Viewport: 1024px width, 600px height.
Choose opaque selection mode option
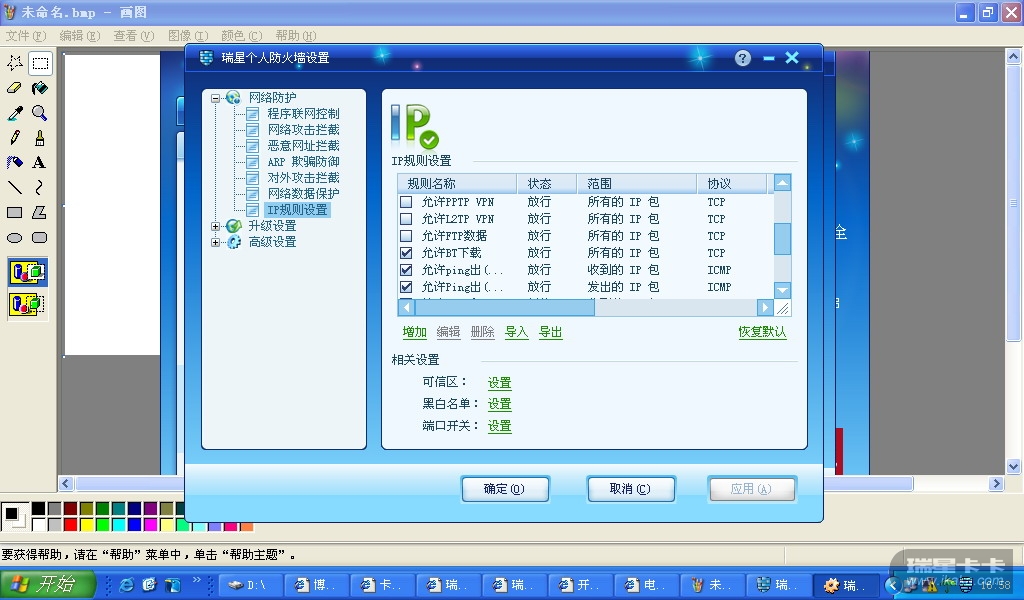coord(27,272)
